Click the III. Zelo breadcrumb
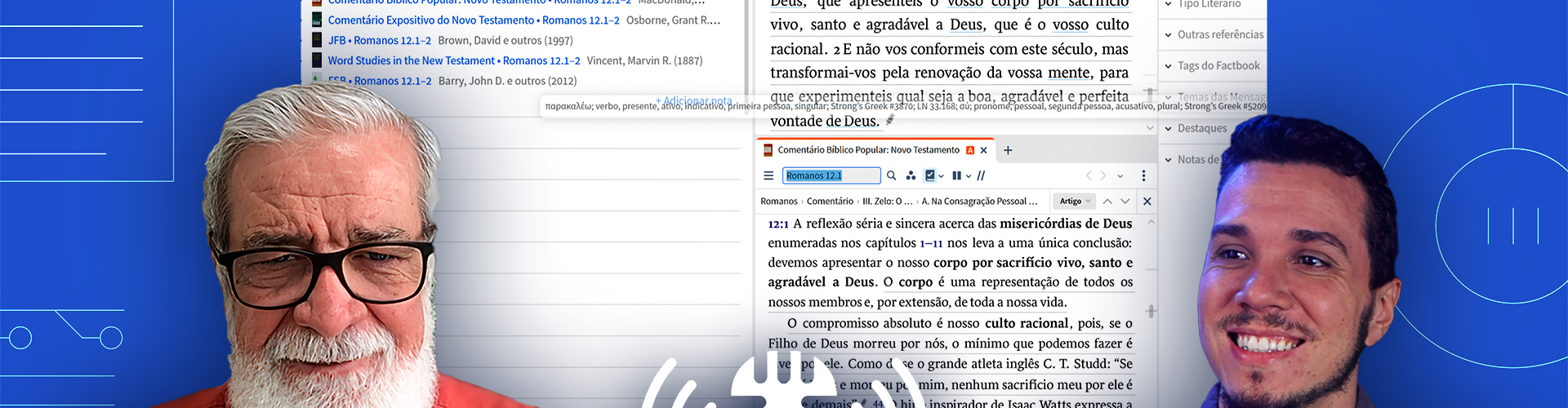Image resolution: width=1568 pixels, height=408 pixels. coord(888,202)
